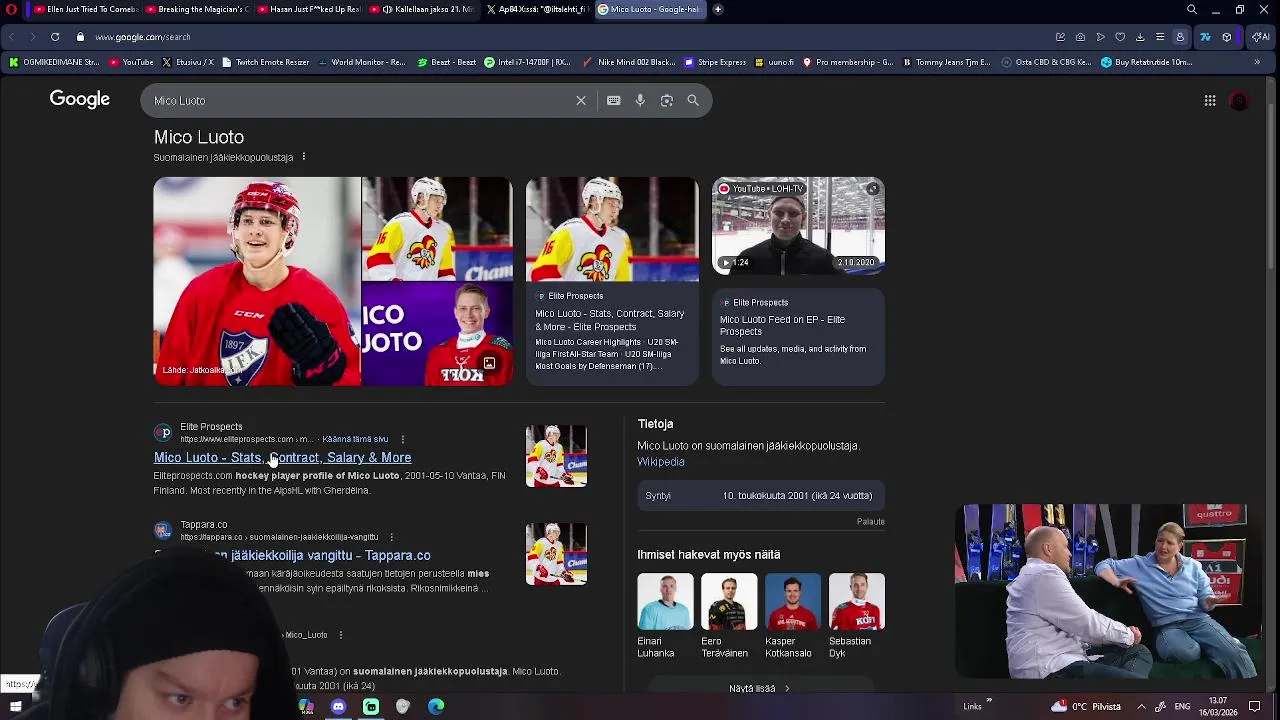Select Einari Luhanka in related people
The width and height of the screenshot is (1280, 720).
pos(665,616)
